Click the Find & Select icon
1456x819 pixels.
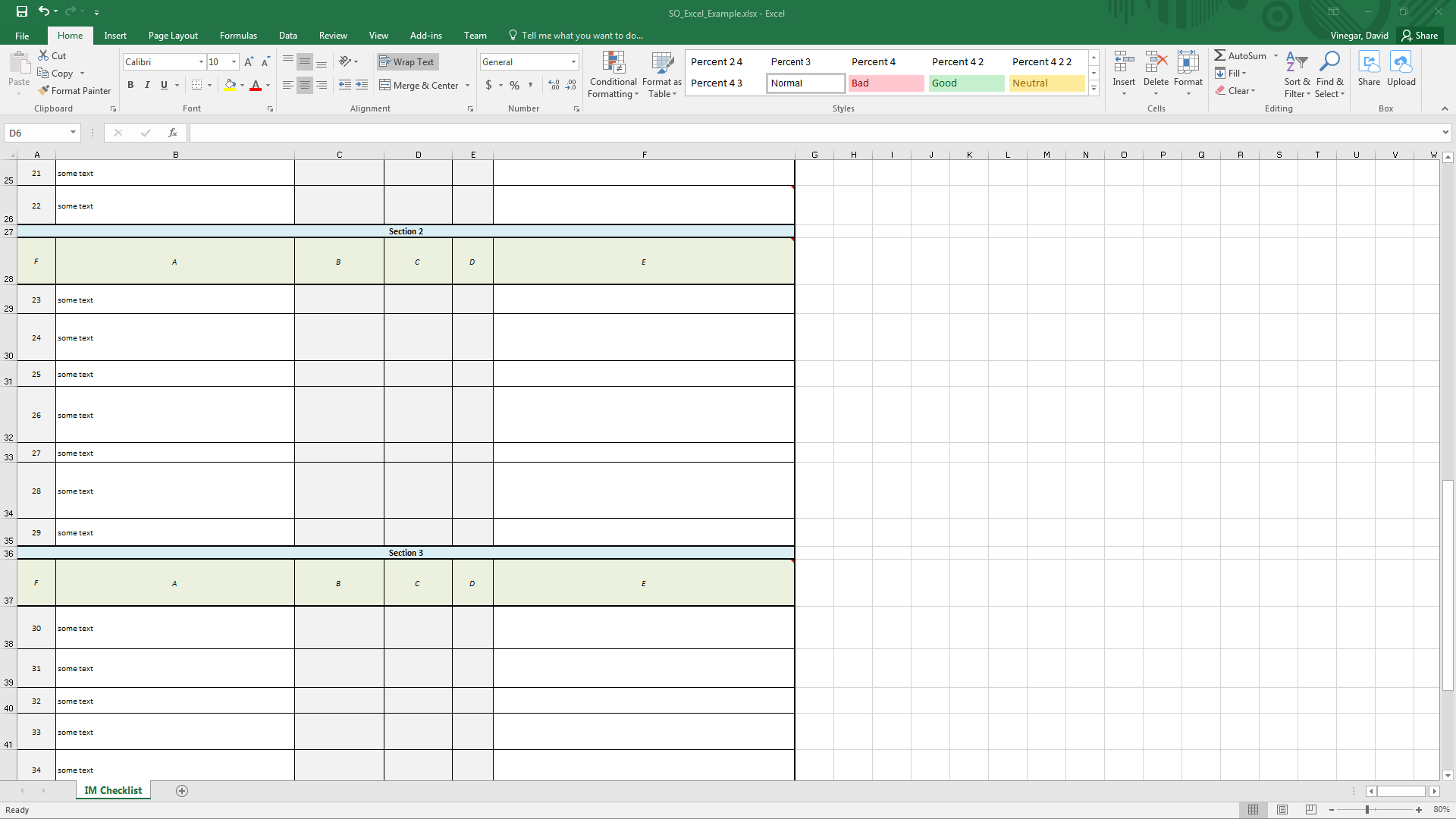(1330, 74)
